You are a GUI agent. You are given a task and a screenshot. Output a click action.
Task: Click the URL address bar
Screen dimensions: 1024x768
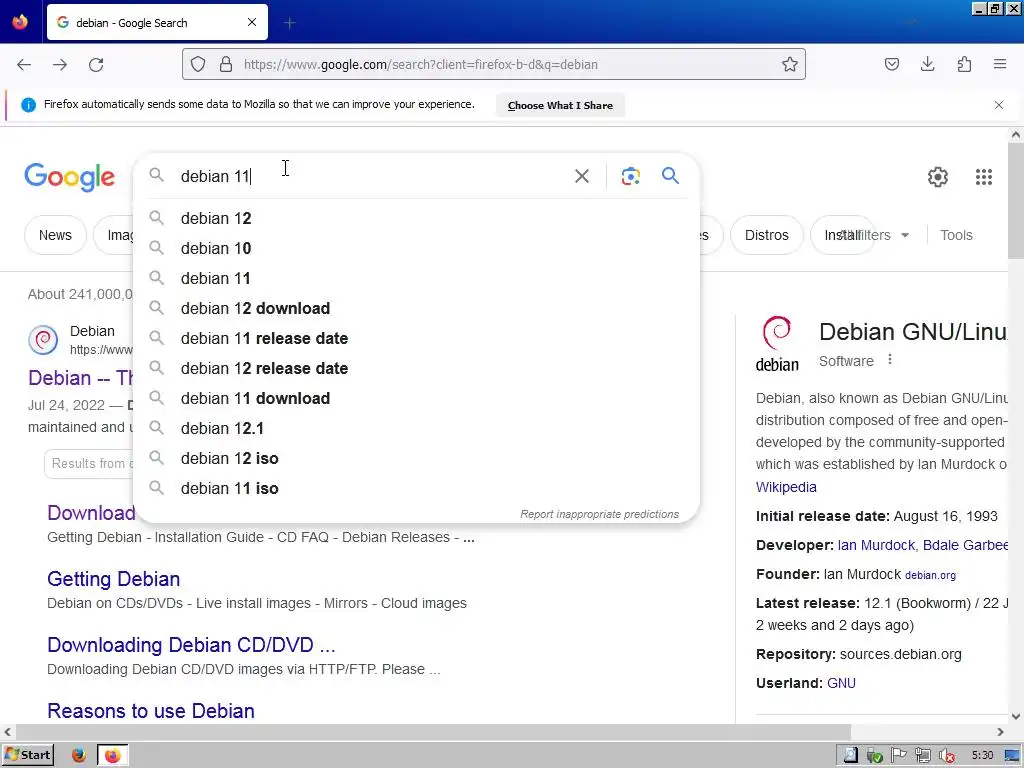pos(494,64)
